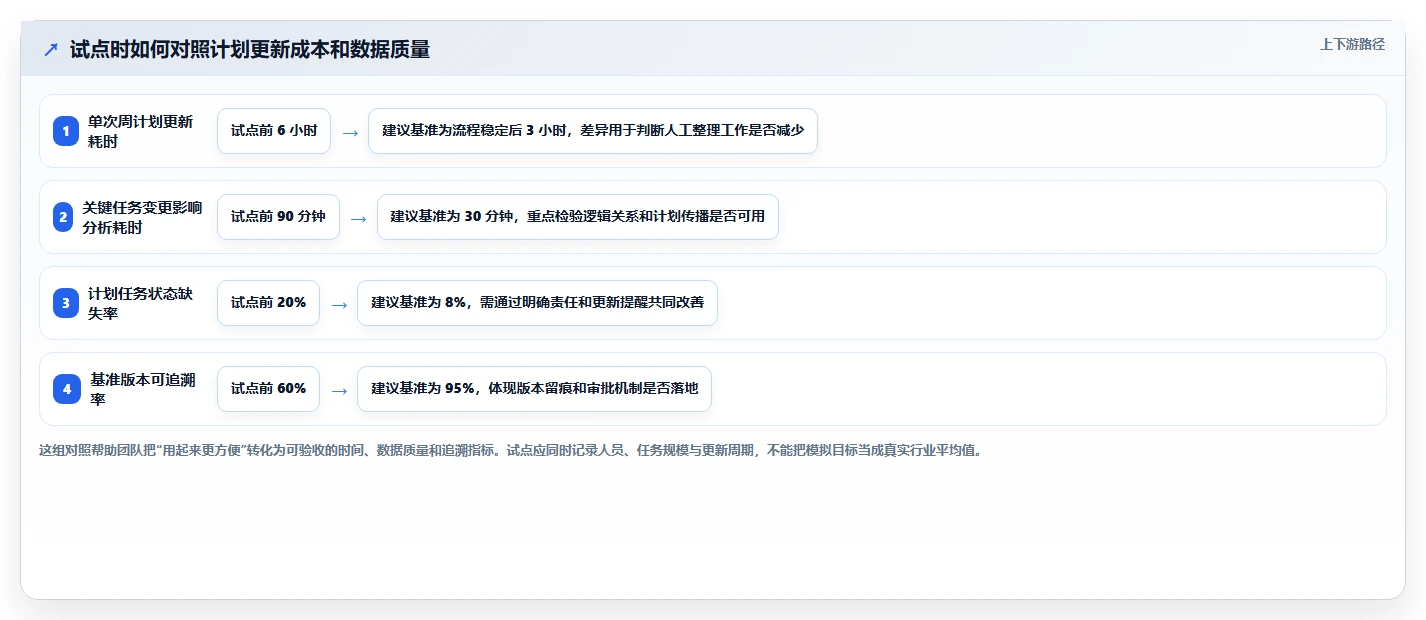
Task: Click the number 1 badge
Action: tap(66, 131)
